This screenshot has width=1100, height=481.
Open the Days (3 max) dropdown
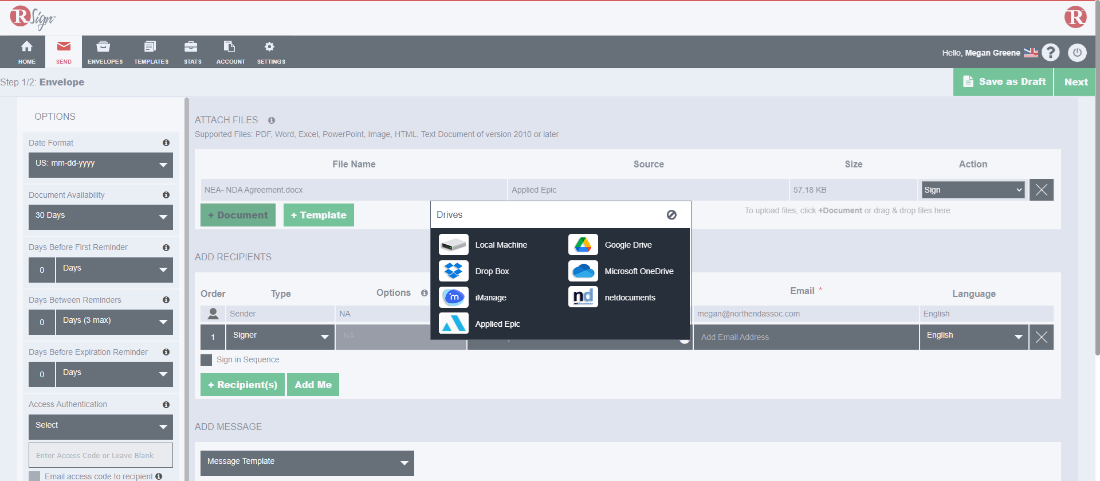pyautogui.click(x=114, y=322)
